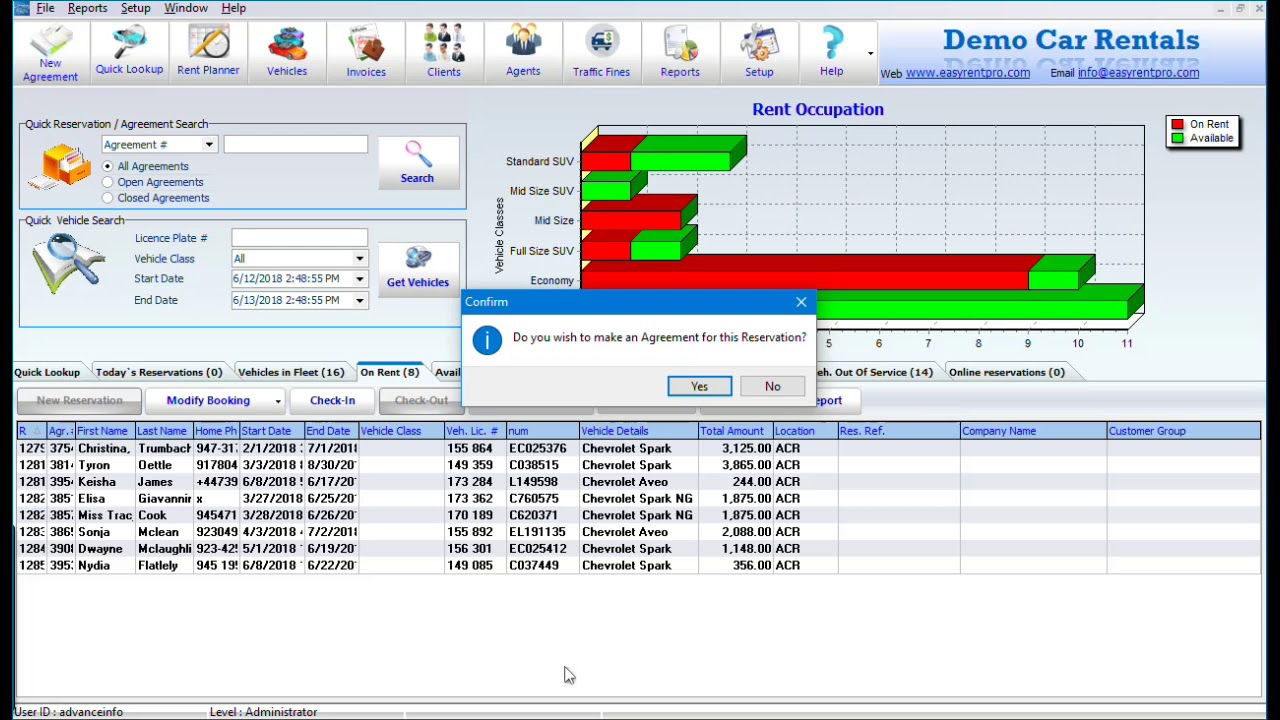Open the Traffic Fines module
The height and width of the screenshot is (720, 1280).
point(601,52)
